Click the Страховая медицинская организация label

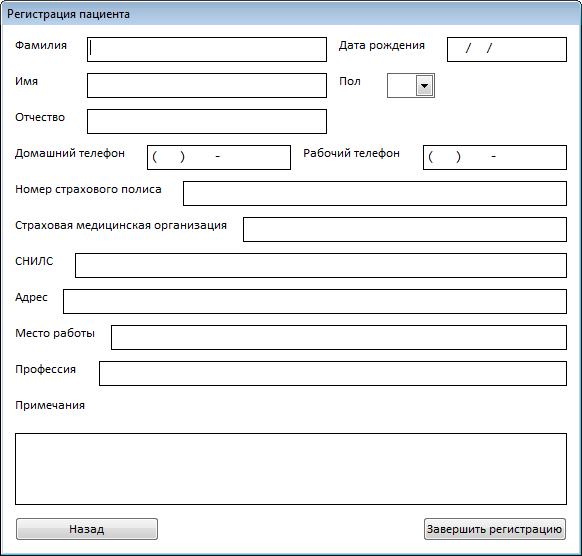coord(121,225)
